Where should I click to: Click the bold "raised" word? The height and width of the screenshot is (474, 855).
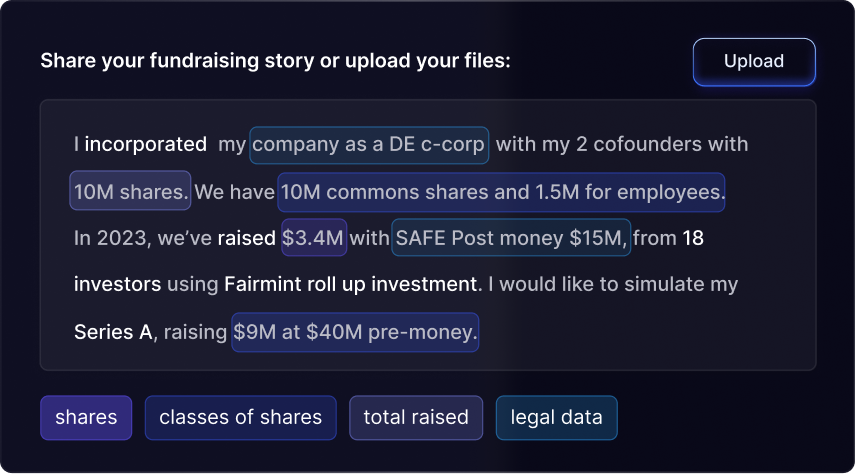click(x=246, y=238)
